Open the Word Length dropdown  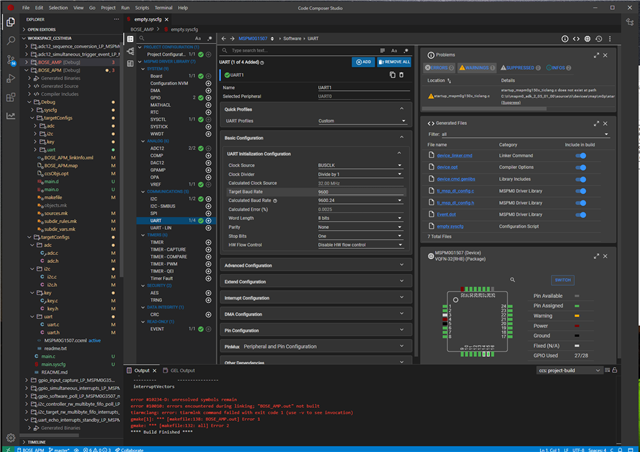(x=360, y=218)
